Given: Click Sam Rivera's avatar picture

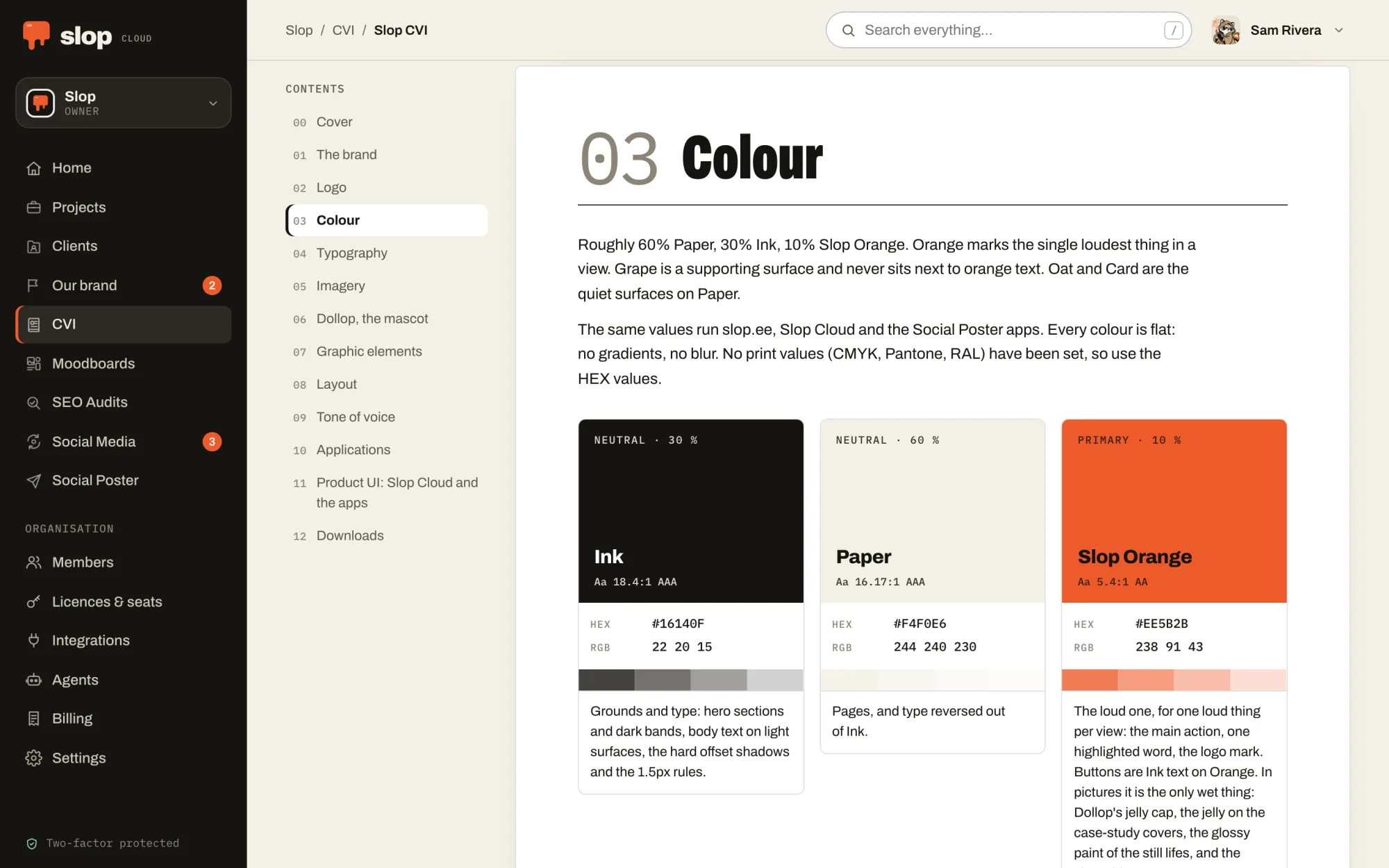Looking at the screenshot, I should (x=1226, y=31).
